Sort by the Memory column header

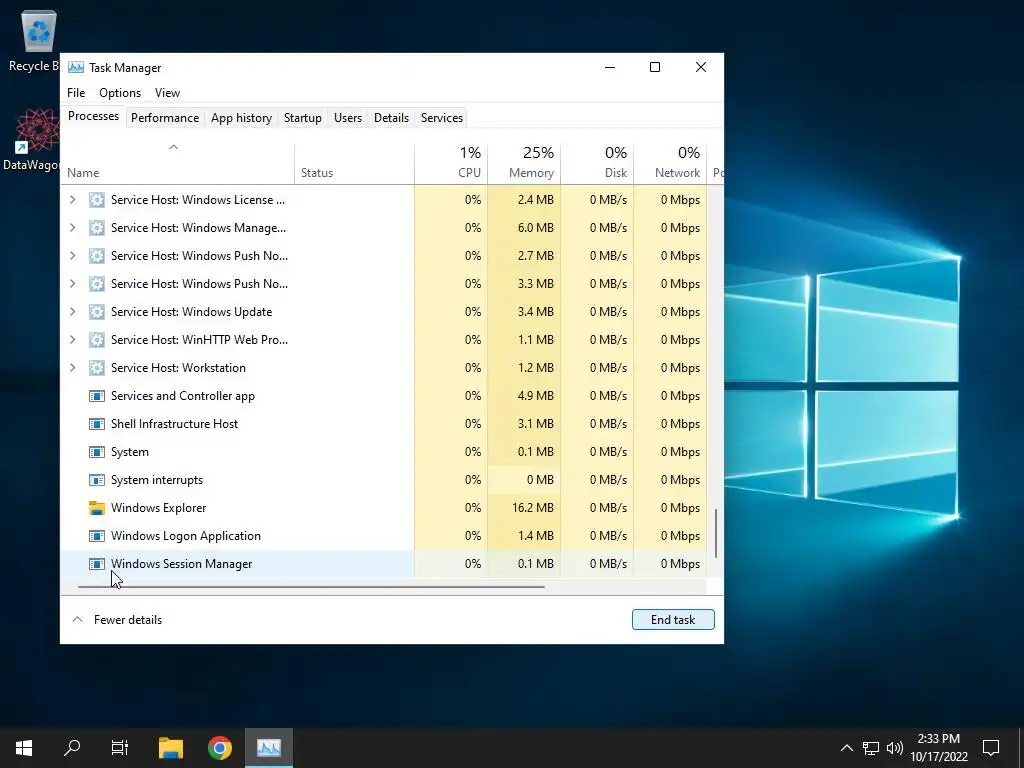pyautogui.click(x=524, y=163)
